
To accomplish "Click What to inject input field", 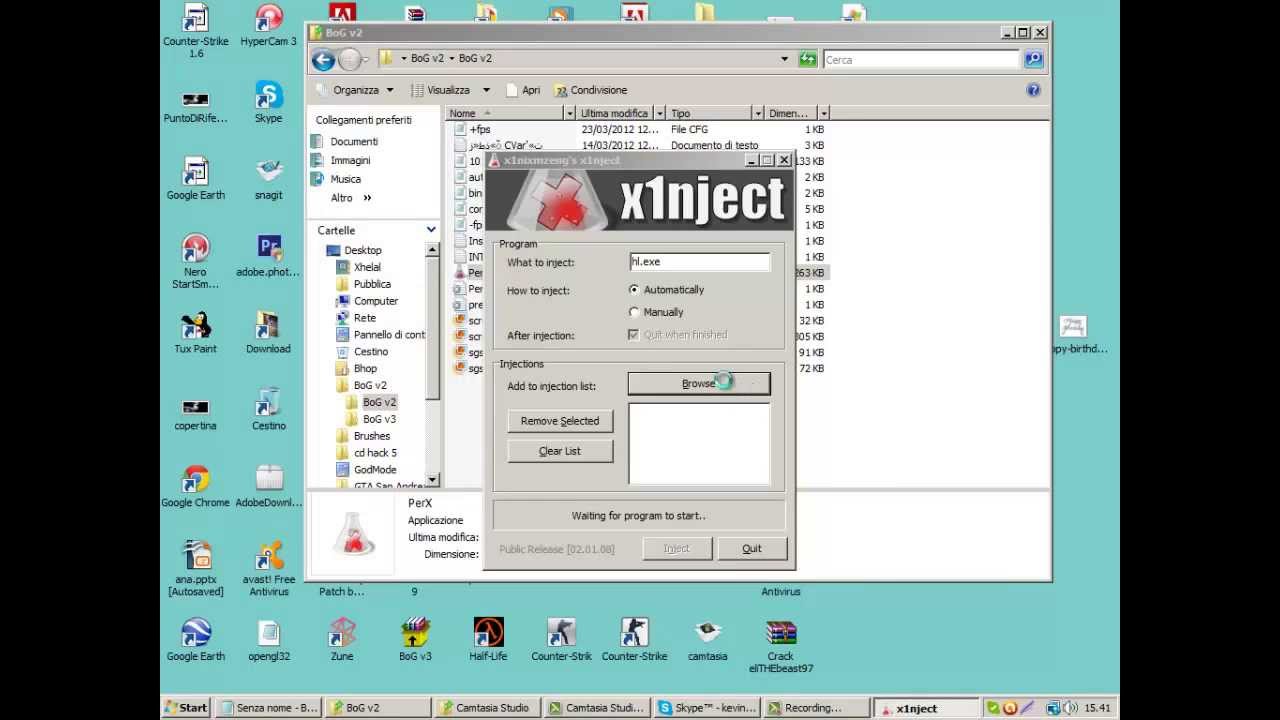I will [700, 262].
